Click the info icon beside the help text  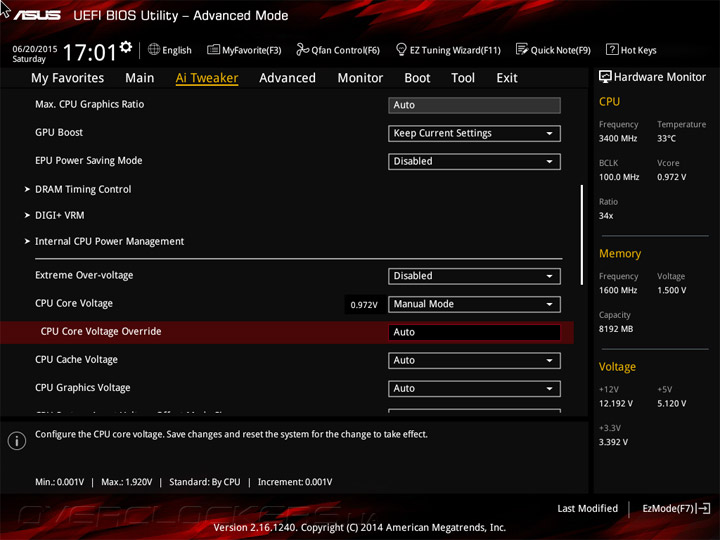(x=17, y=441)
